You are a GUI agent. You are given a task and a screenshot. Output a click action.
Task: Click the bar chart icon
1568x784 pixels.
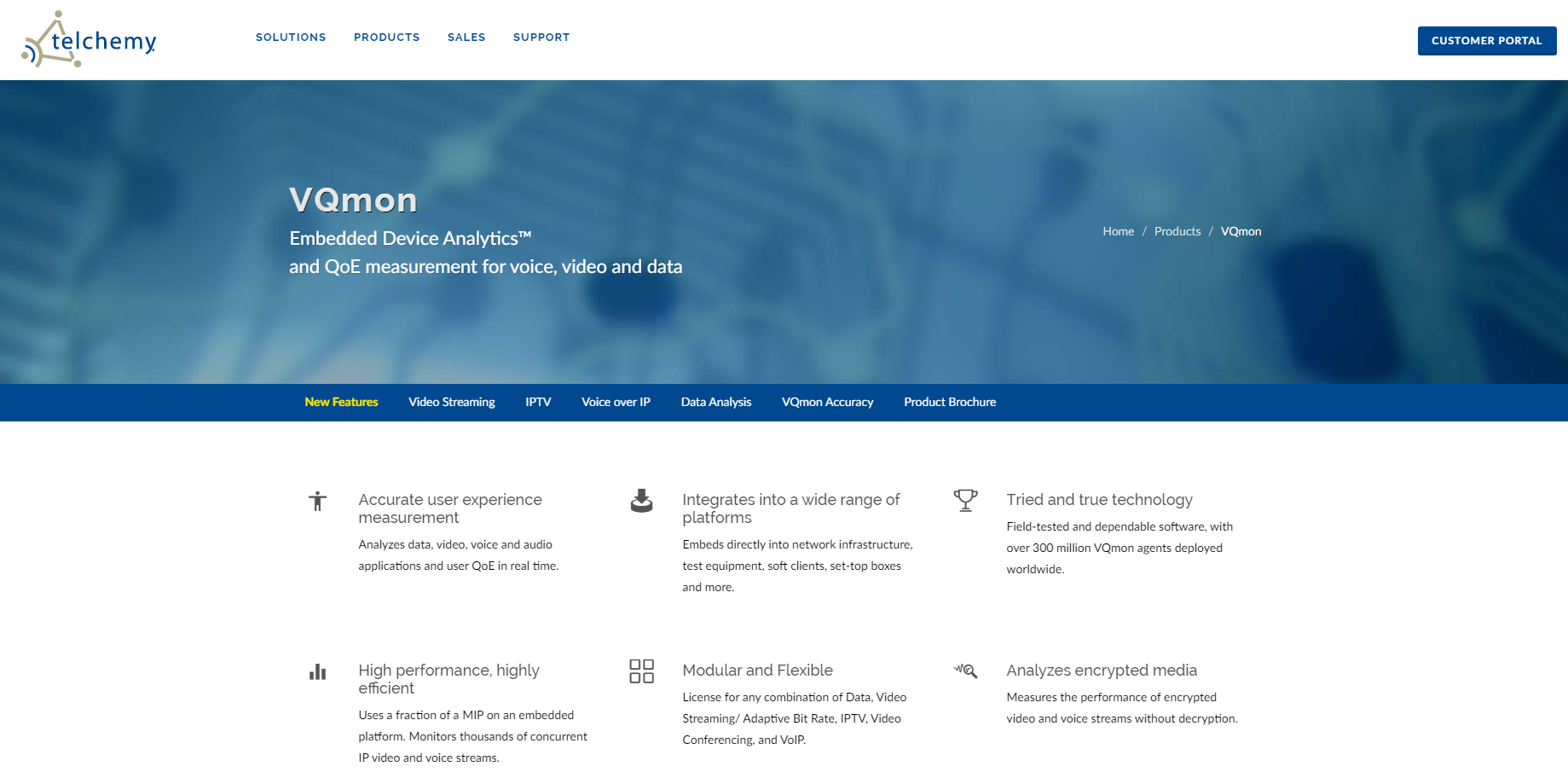pyautogui.click(x=317, y=671)
